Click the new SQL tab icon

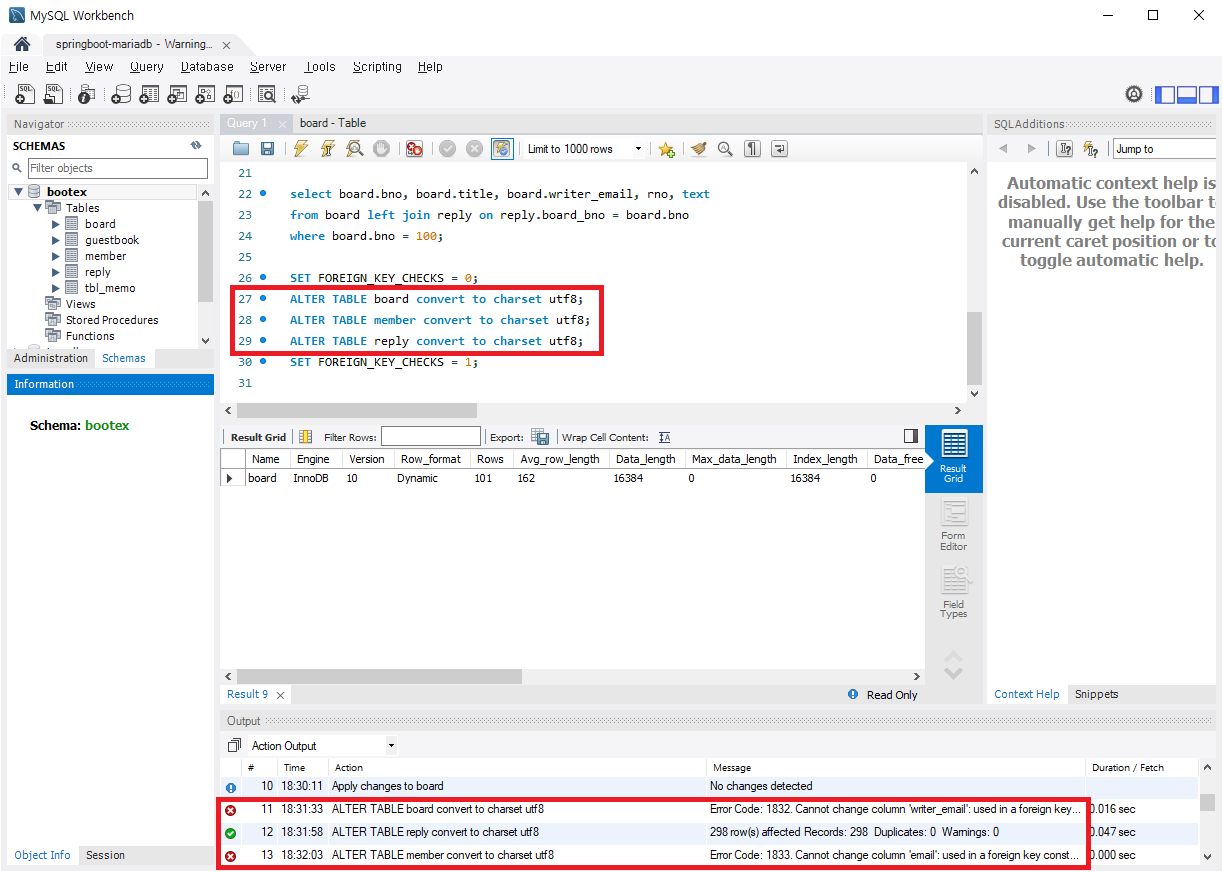tap(26, 94)
